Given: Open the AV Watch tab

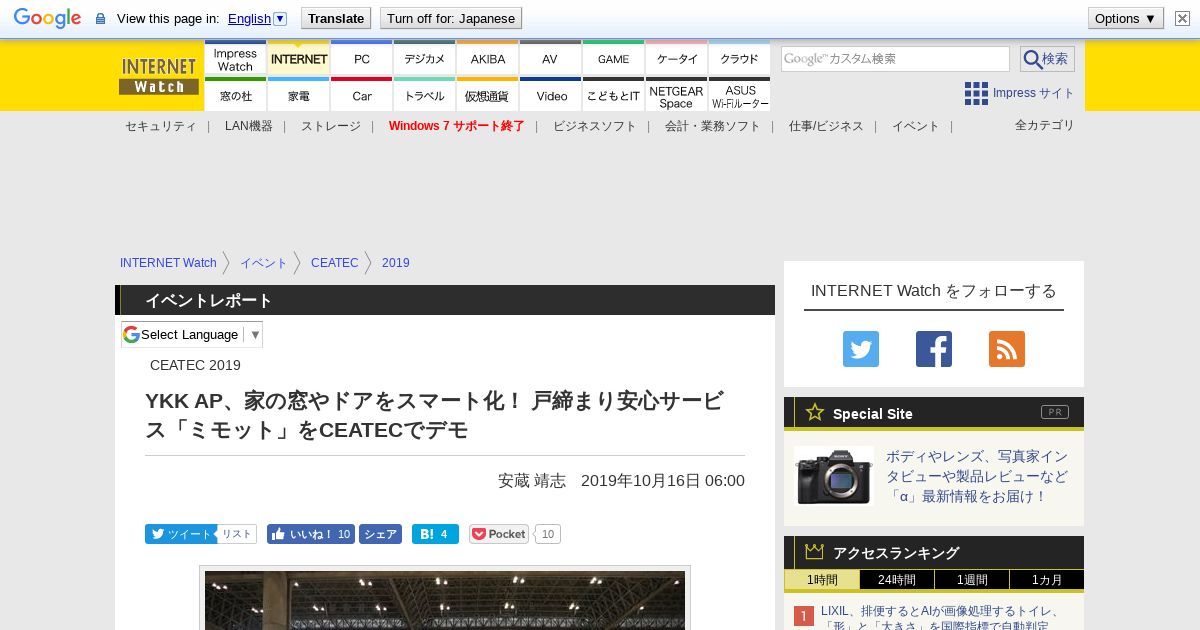Looking at the screenshot, I should [550, 58].
